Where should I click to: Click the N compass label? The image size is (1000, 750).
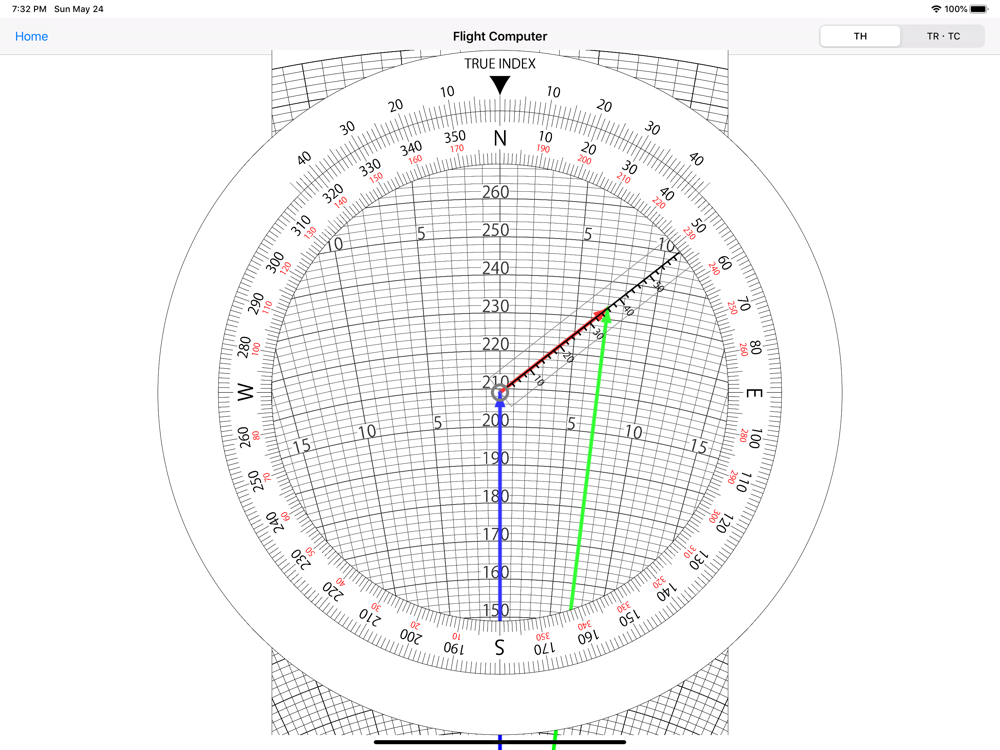[500, 138]
